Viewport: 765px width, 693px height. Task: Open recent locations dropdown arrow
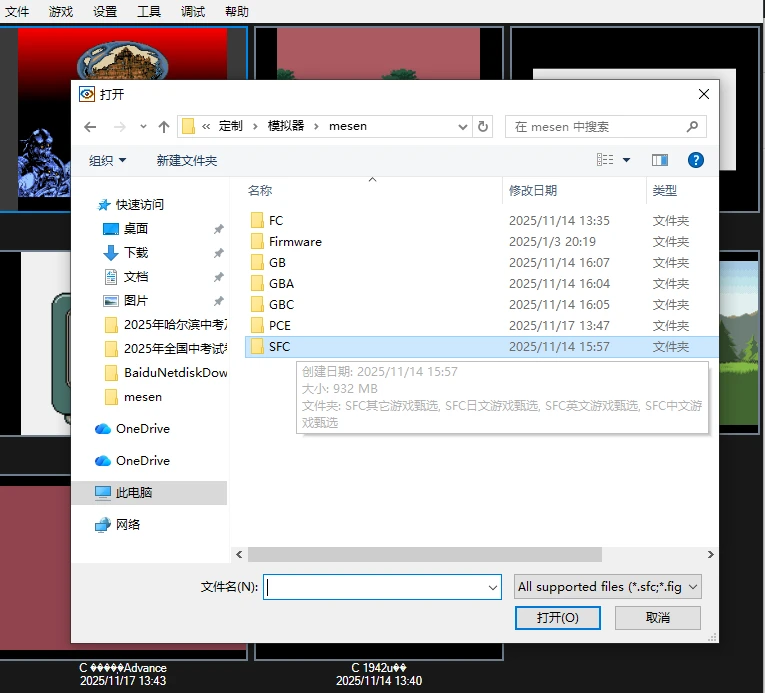[x=143, y=127]
